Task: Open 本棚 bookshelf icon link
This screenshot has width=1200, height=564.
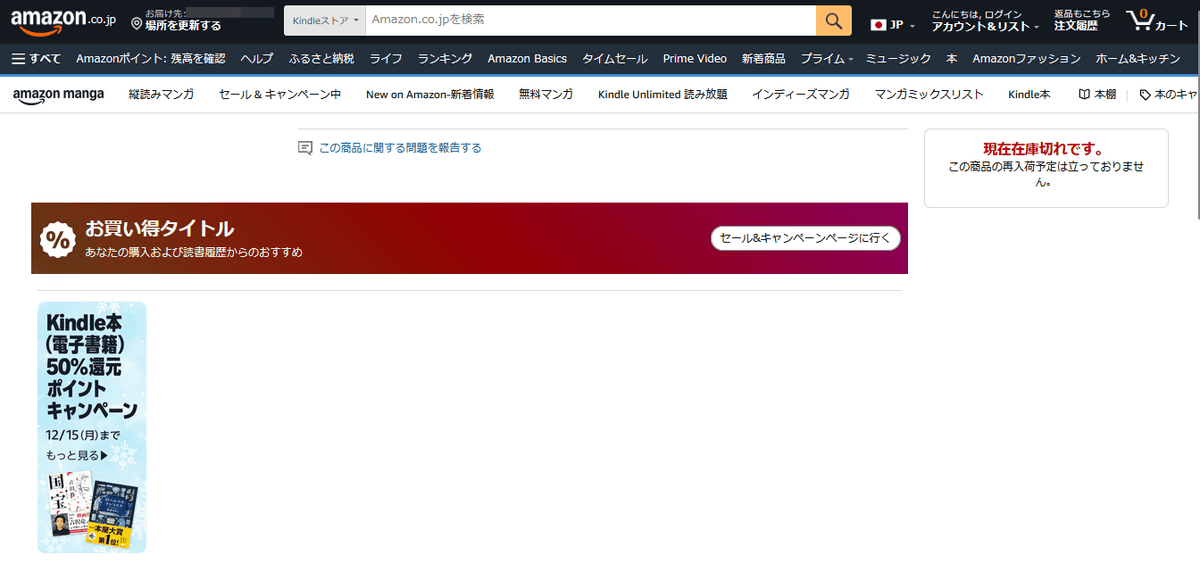Action: [x=1096, y=95]
